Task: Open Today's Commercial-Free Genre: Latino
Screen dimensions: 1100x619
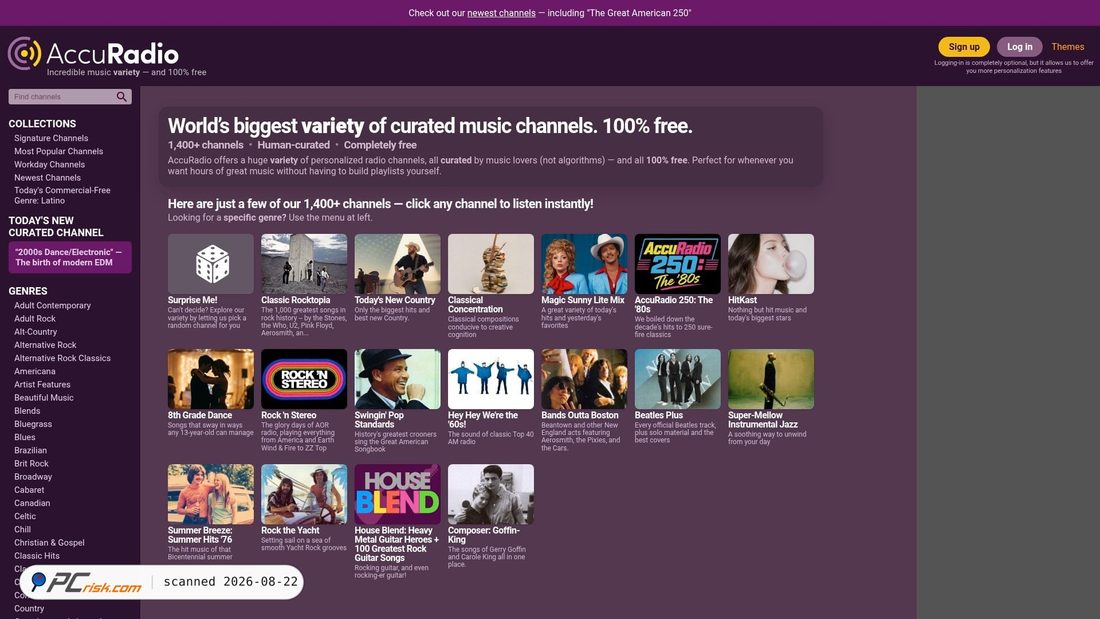Action: tap(62, 195)
